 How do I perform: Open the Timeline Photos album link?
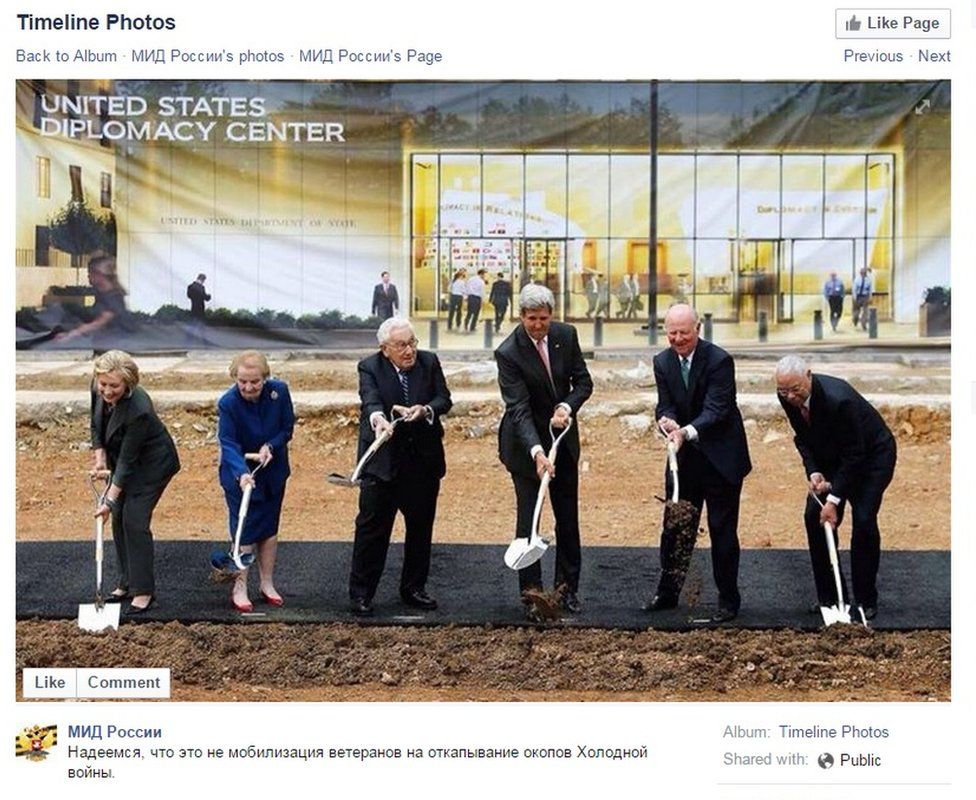[x=833, y=732]
